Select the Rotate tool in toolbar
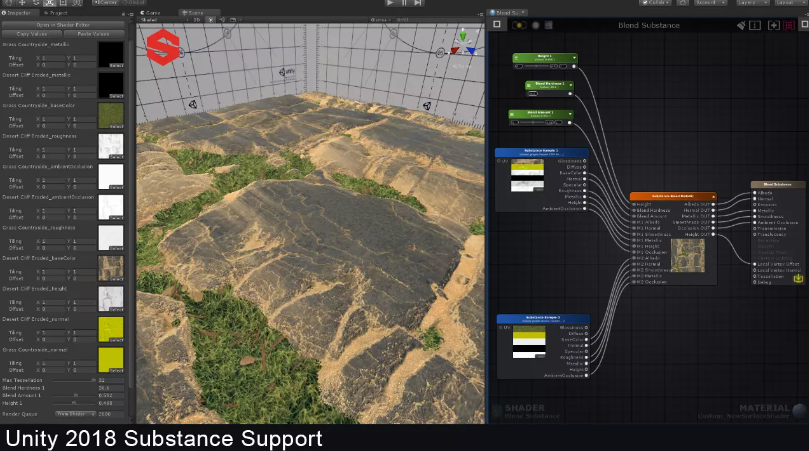This screenshot has height=451, width=809. [x=36, y=3]
